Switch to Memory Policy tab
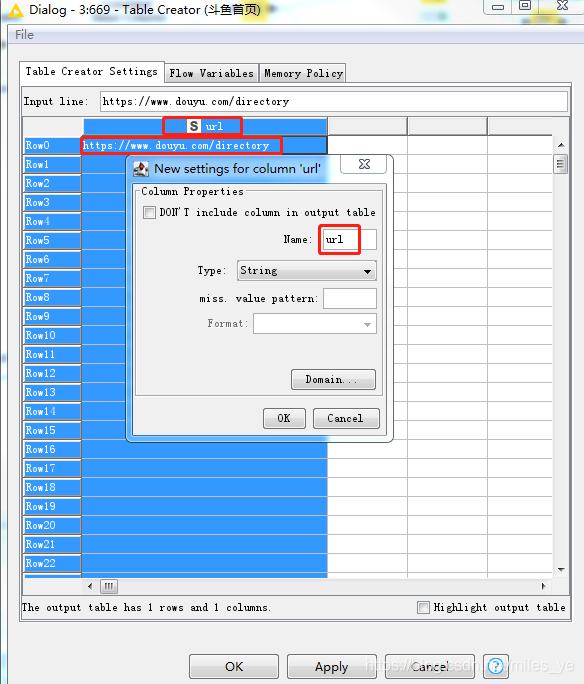 click(x=303, y=73)
